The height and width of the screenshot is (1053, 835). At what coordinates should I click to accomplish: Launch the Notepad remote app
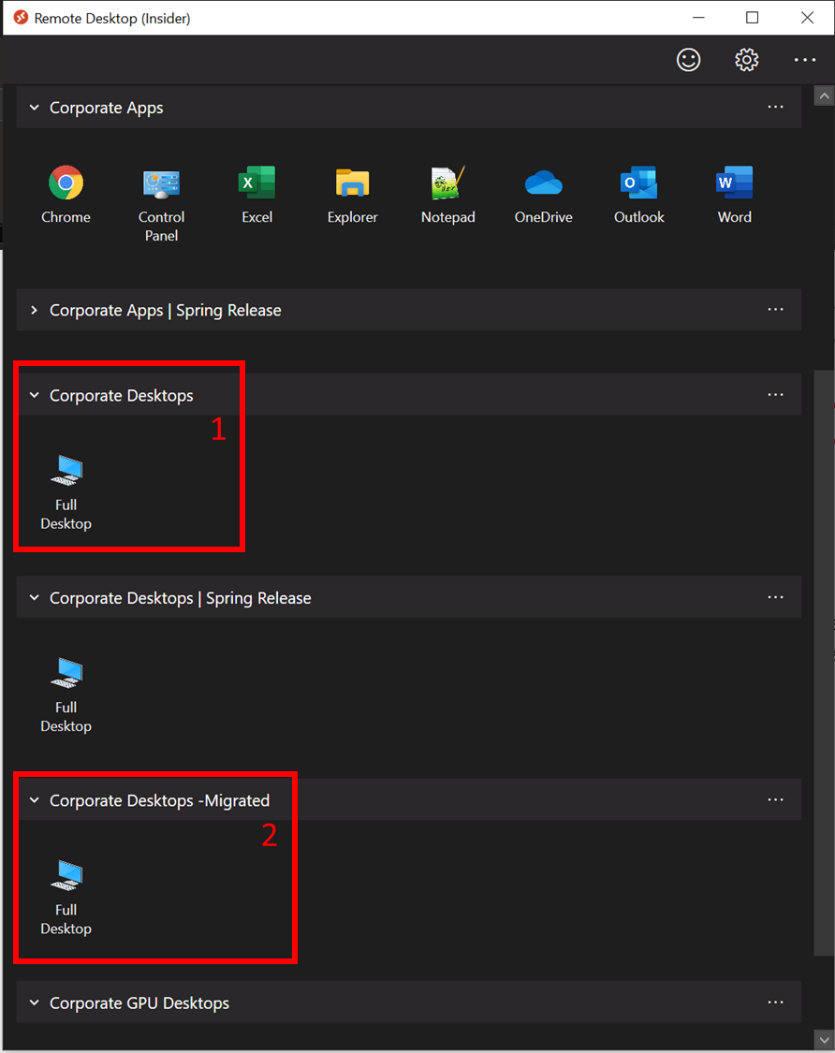(x=448, y=194)
